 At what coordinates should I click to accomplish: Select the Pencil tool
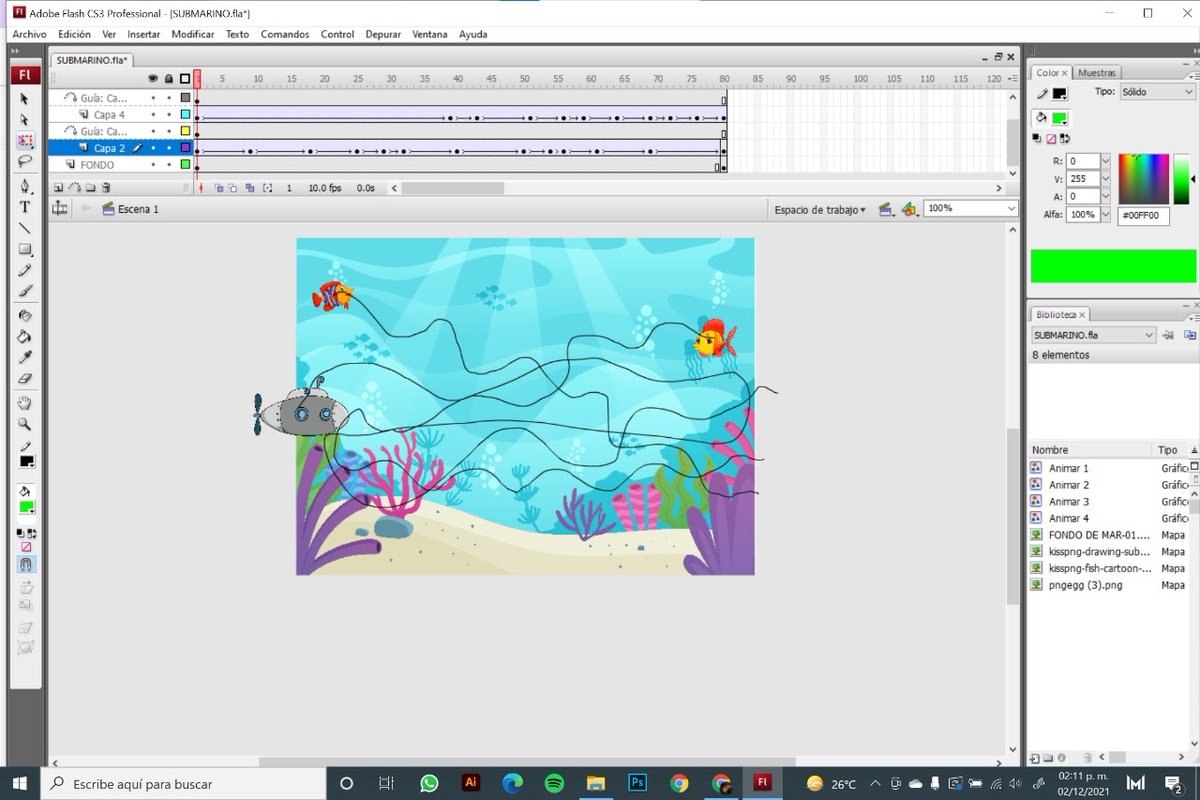coord(25,270)
